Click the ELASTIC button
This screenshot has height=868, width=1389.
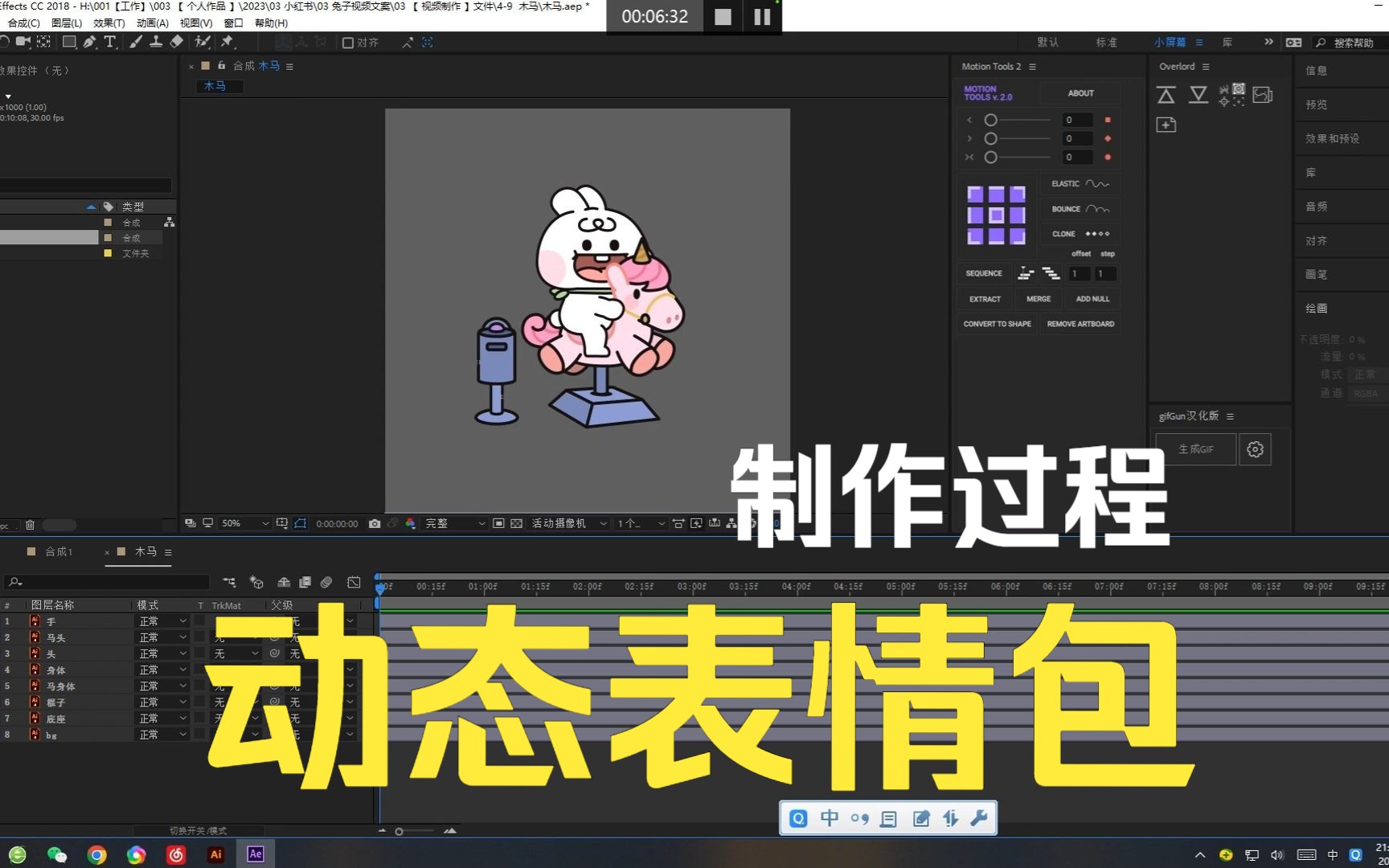(x=1080, y=184)
